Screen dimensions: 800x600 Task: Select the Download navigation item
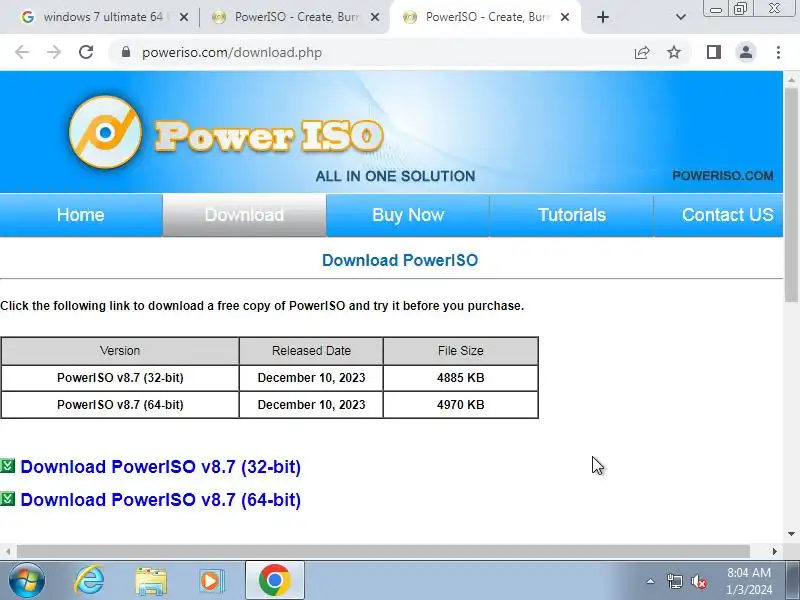pos(244,215)
